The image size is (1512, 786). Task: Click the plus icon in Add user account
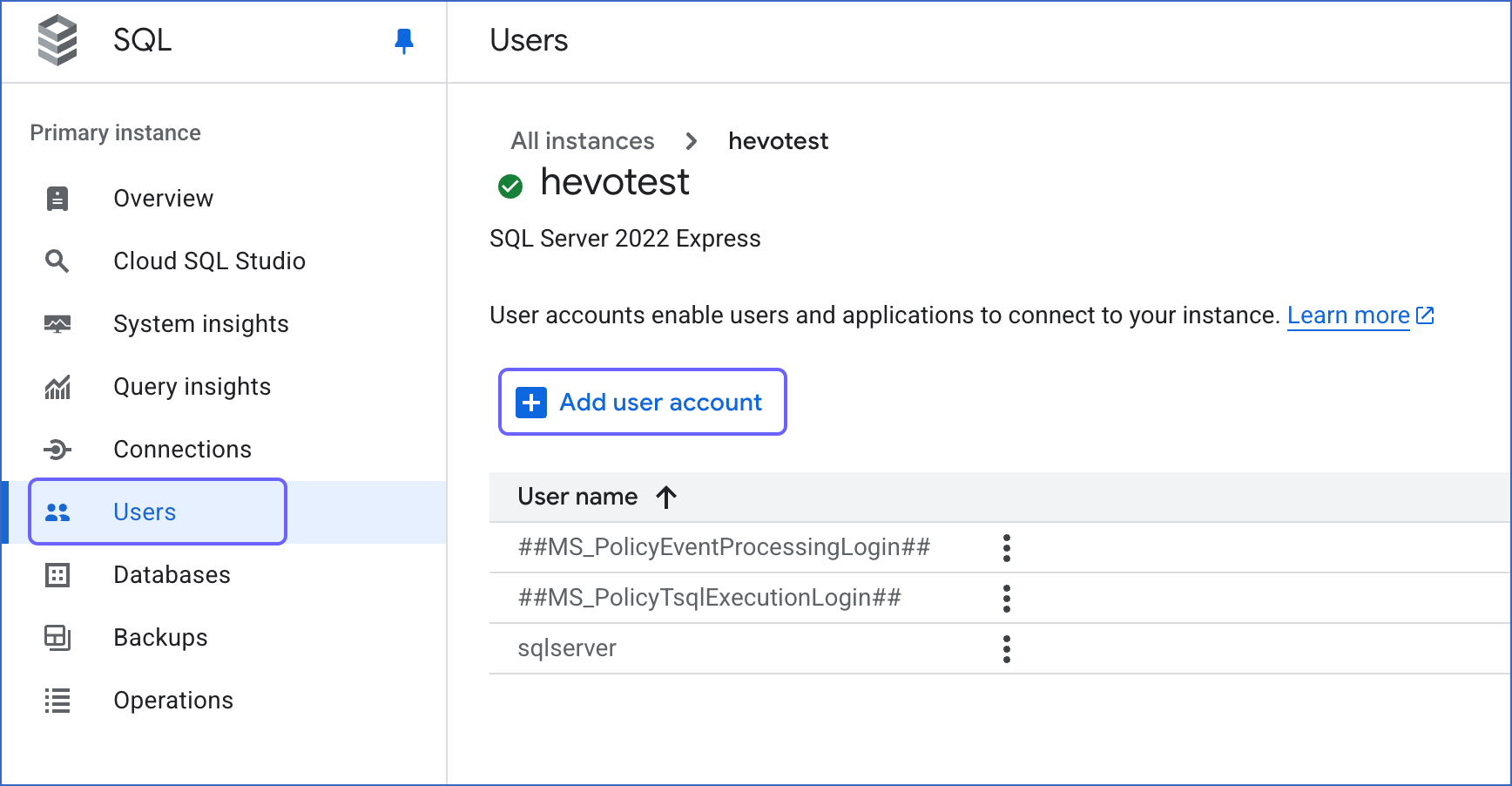[x=531, y=403]
